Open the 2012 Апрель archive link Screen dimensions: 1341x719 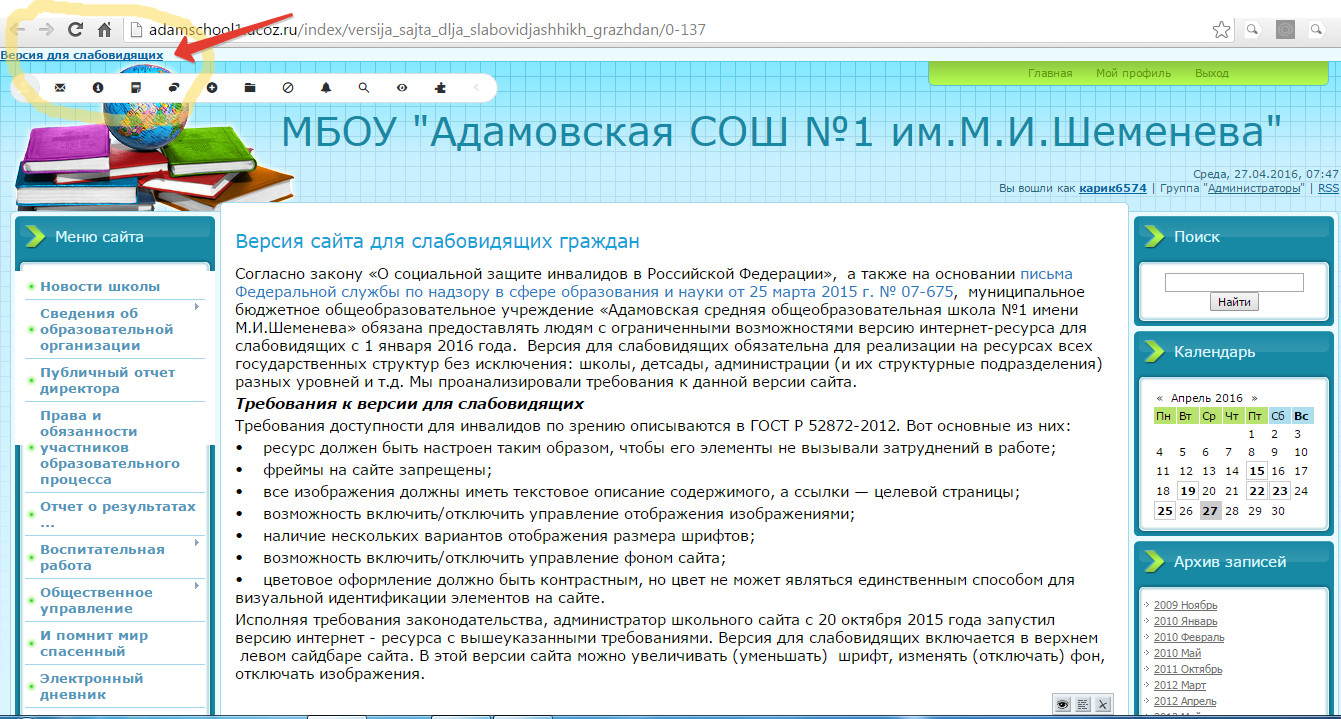(x=1185, y=701)
